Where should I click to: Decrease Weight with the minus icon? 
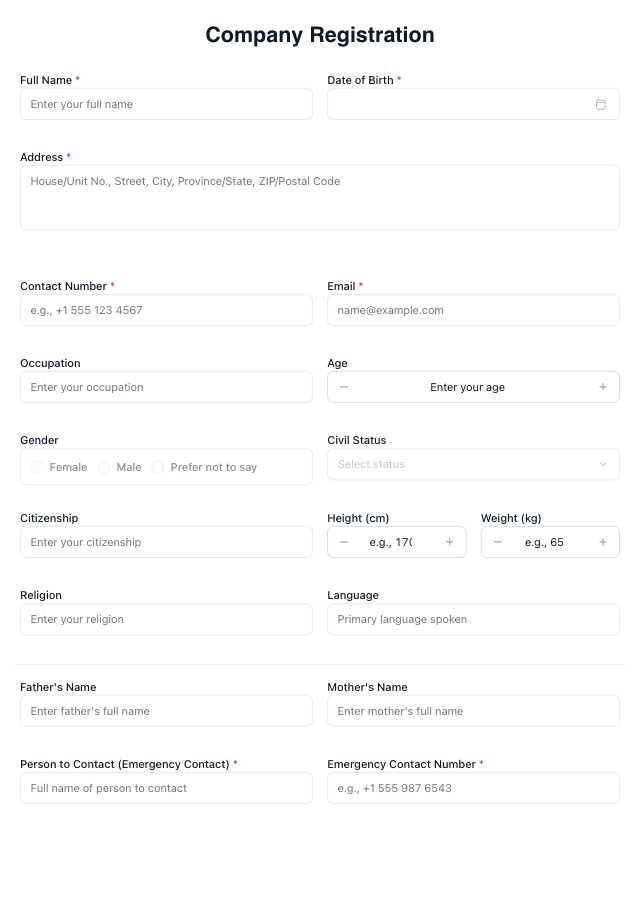[x=498, y=542]
